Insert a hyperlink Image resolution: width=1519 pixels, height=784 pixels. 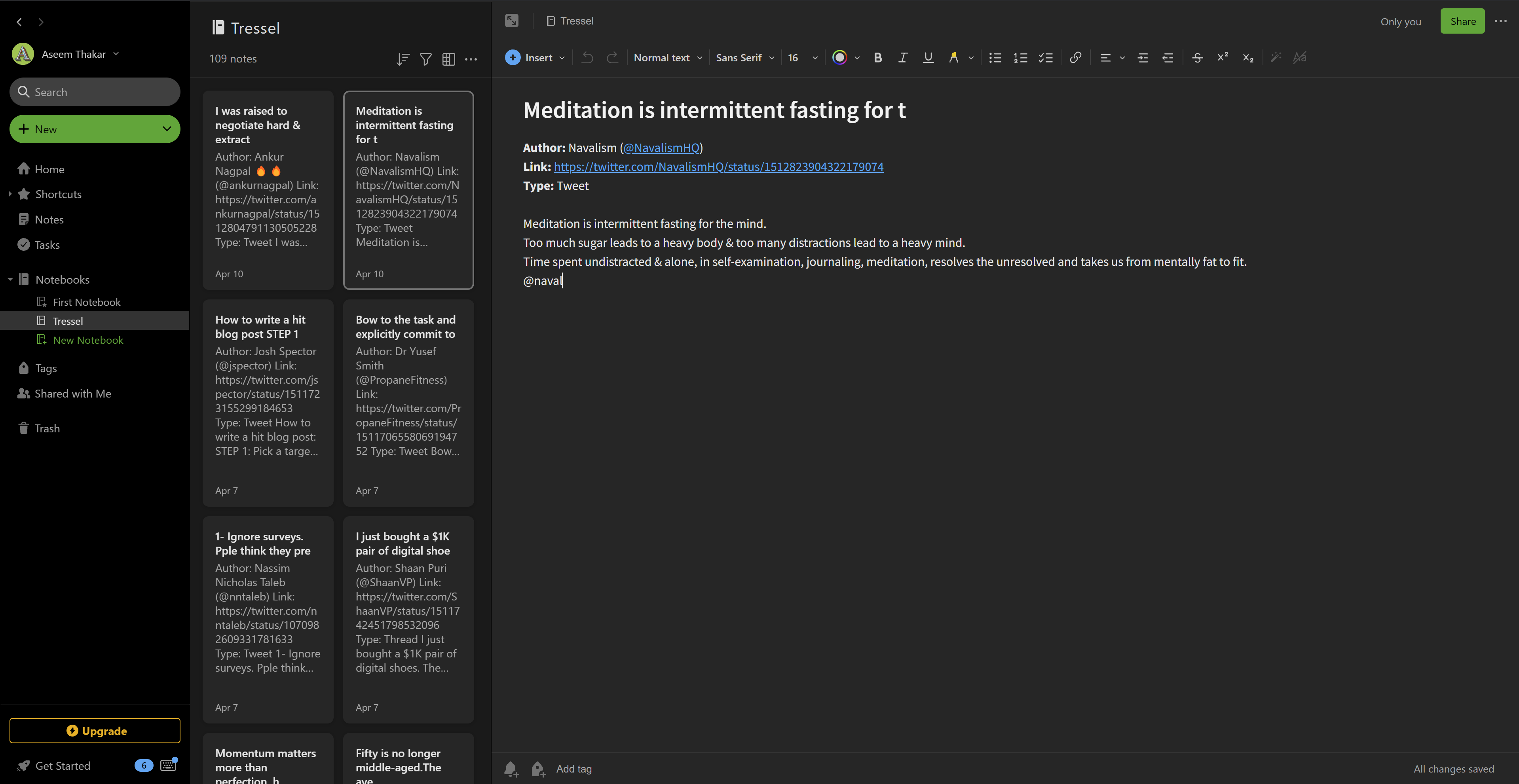pos(1075,57)
